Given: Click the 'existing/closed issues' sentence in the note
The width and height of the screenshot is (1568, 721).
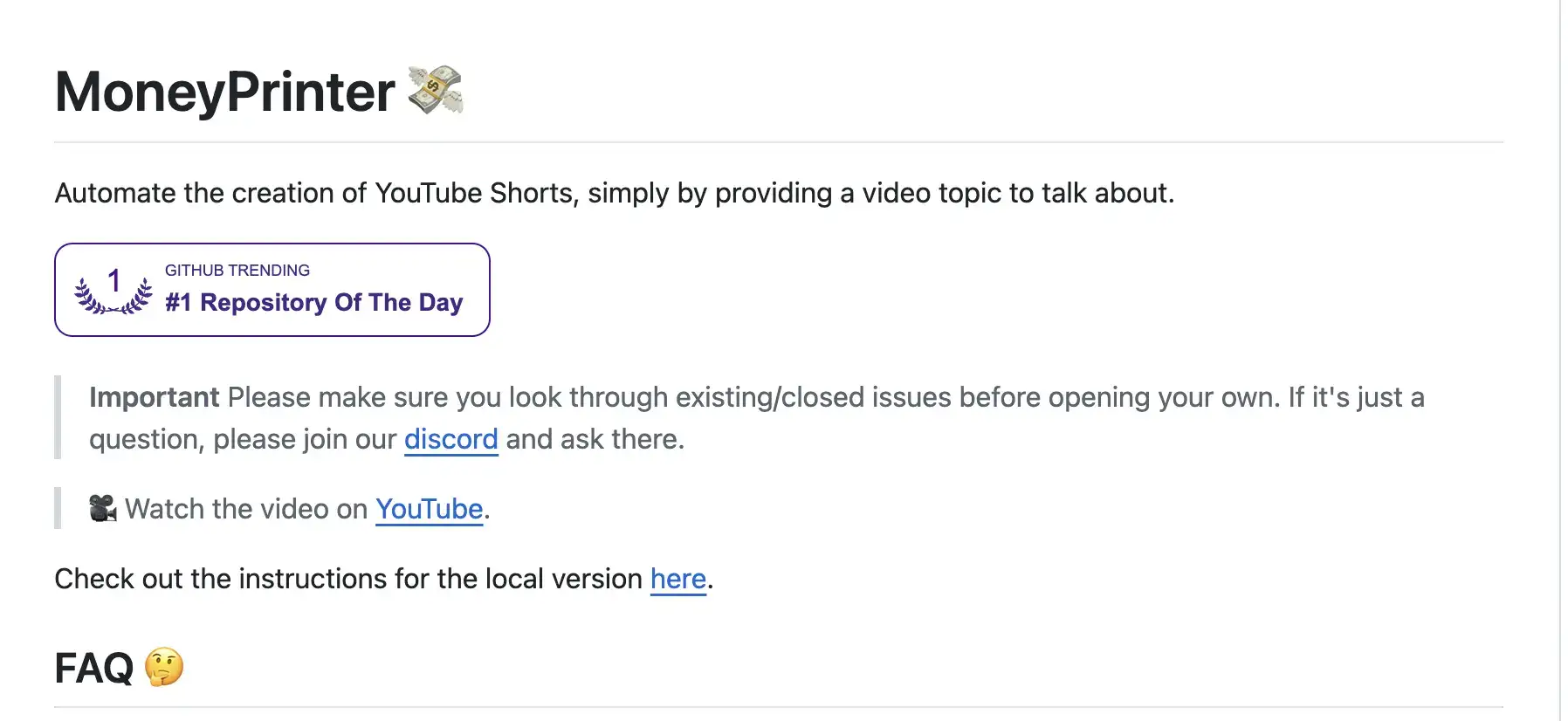Looking at the screenshot, I should pos(756,398).
